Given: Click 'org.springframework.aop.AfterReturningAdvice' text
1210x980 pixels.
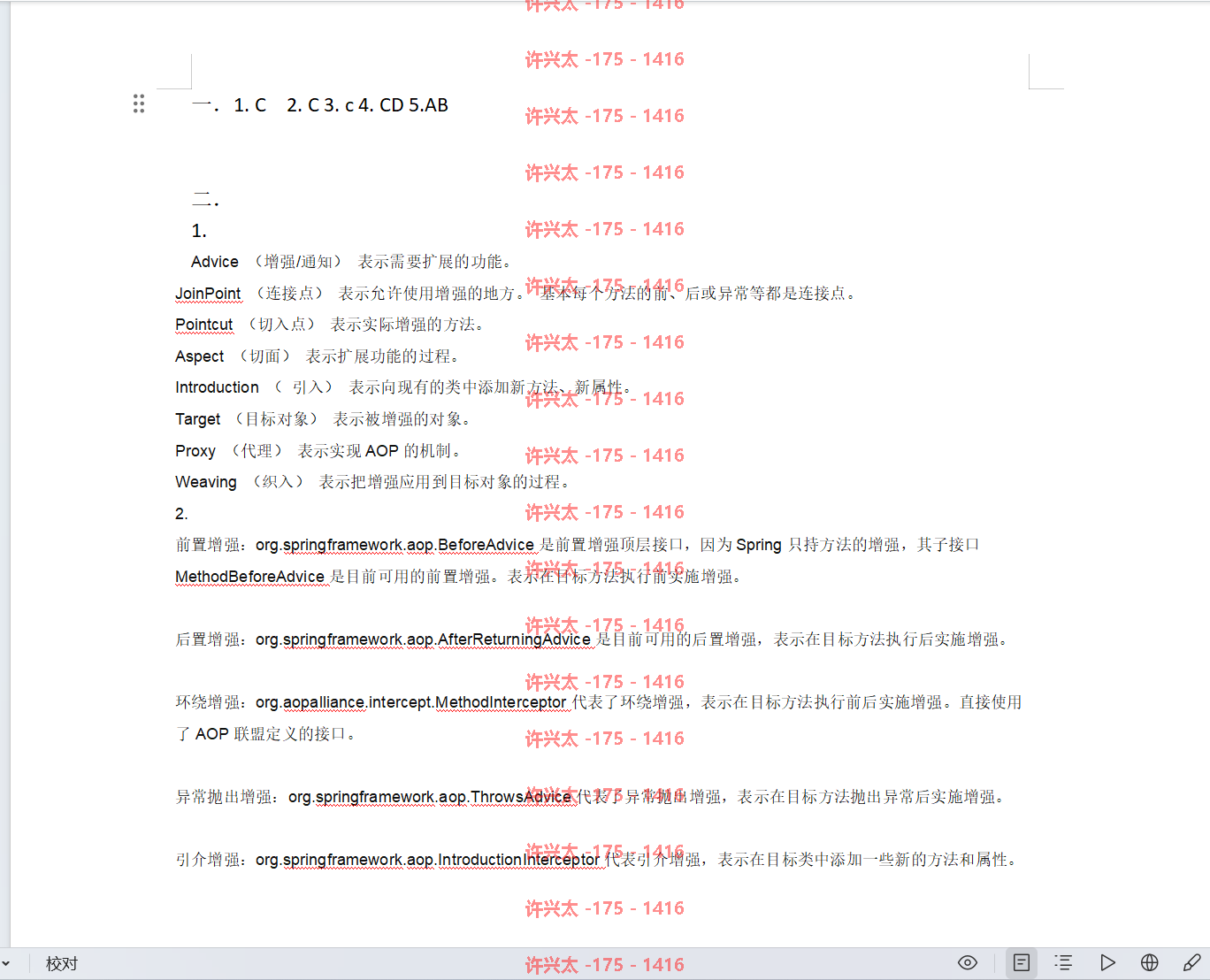Looking at the screenshot, I should (423, 639).
